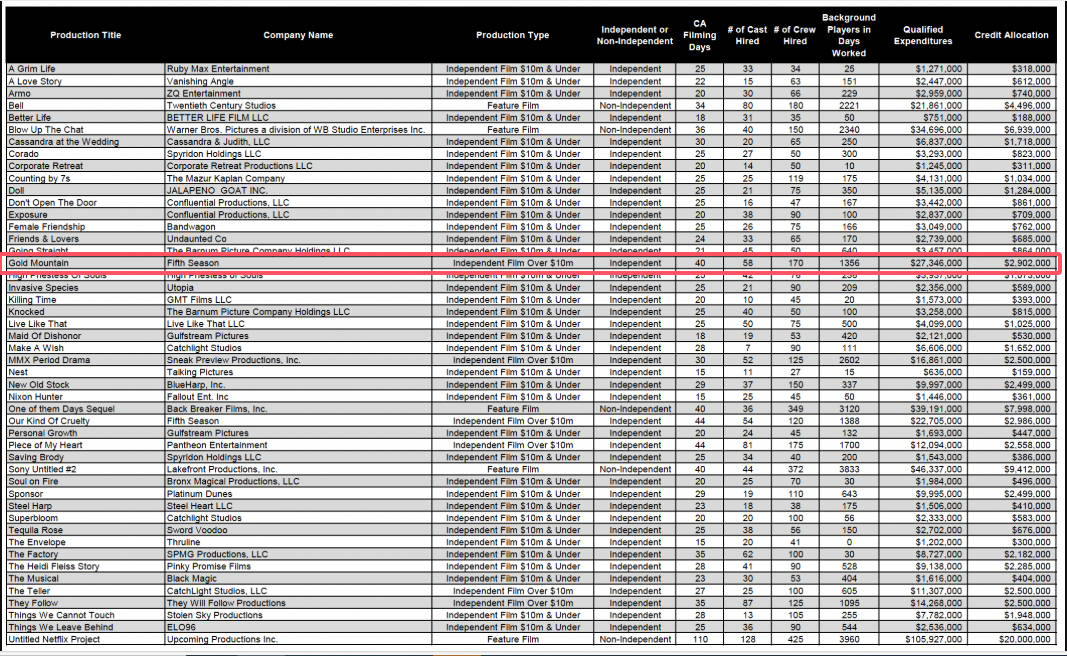
Task: Select 'They Will Follow Productions' cell
Action: 298,603
